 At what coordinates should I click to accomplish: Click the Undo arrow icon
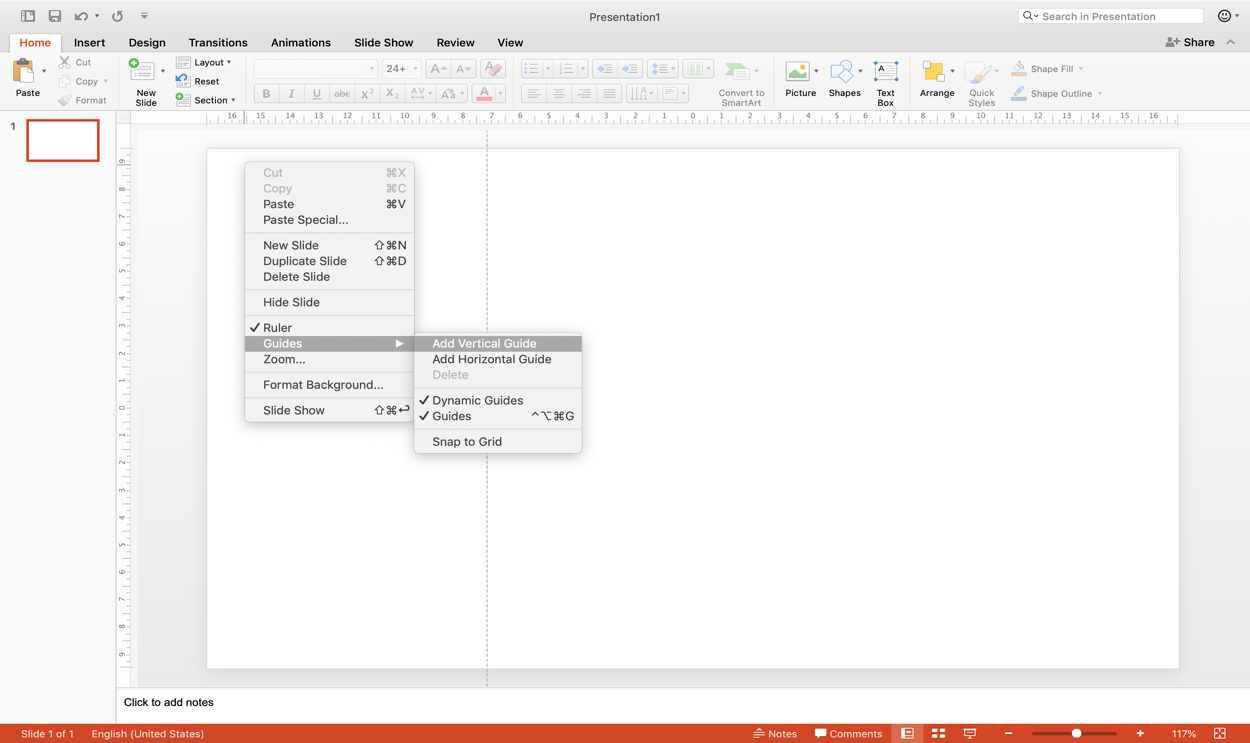[81, 16]
